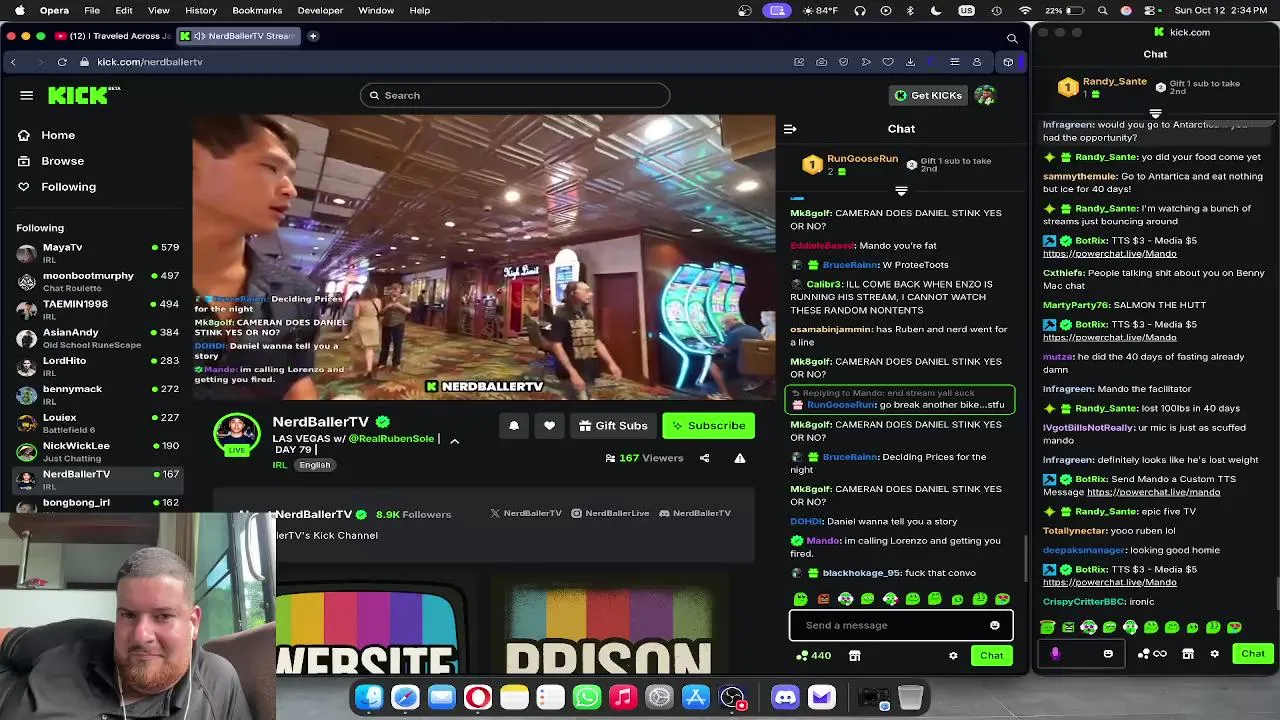Open the user profile avatar menu

click(986, 95)
